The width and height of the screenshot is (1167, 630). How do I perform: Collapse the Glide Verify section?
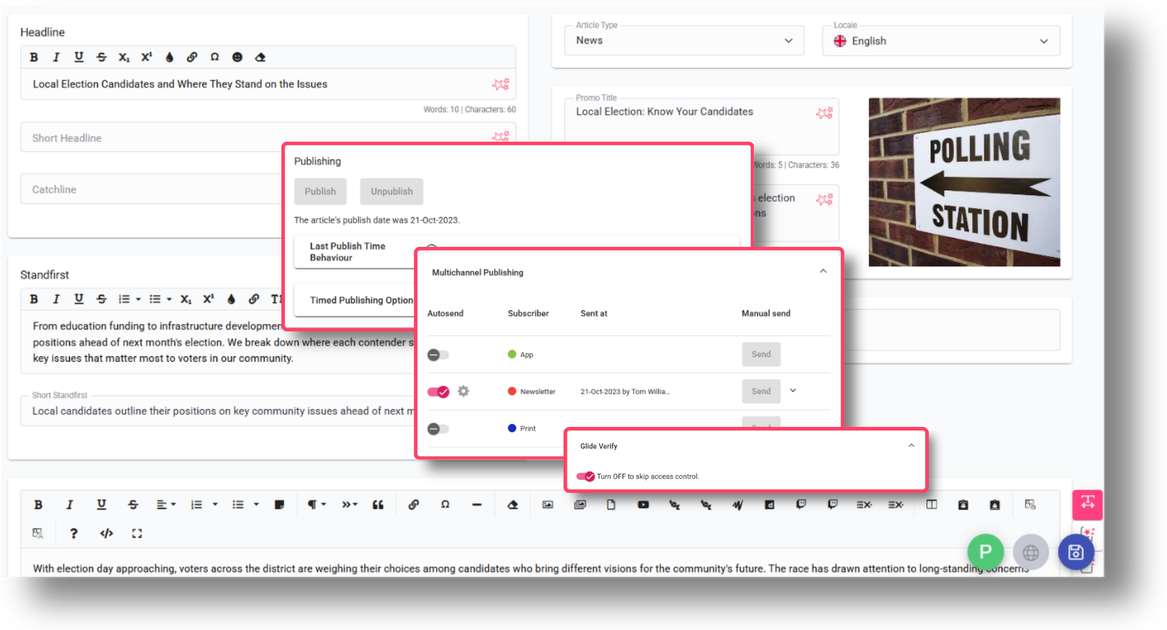point(911,444)
